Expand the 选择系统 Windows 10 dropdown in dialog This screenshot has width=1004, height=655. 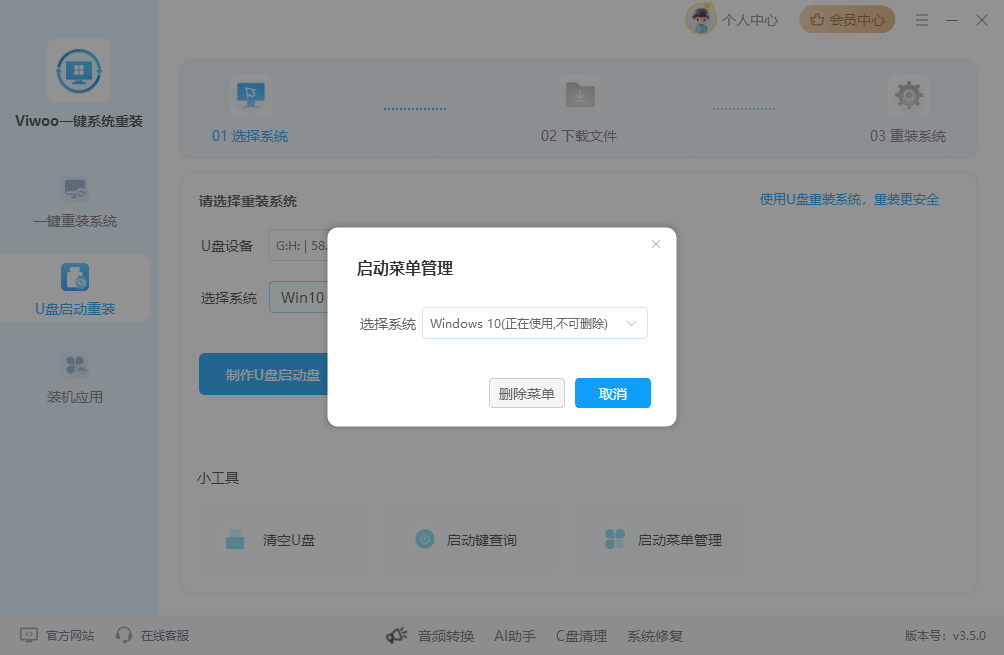coord(535,323)
